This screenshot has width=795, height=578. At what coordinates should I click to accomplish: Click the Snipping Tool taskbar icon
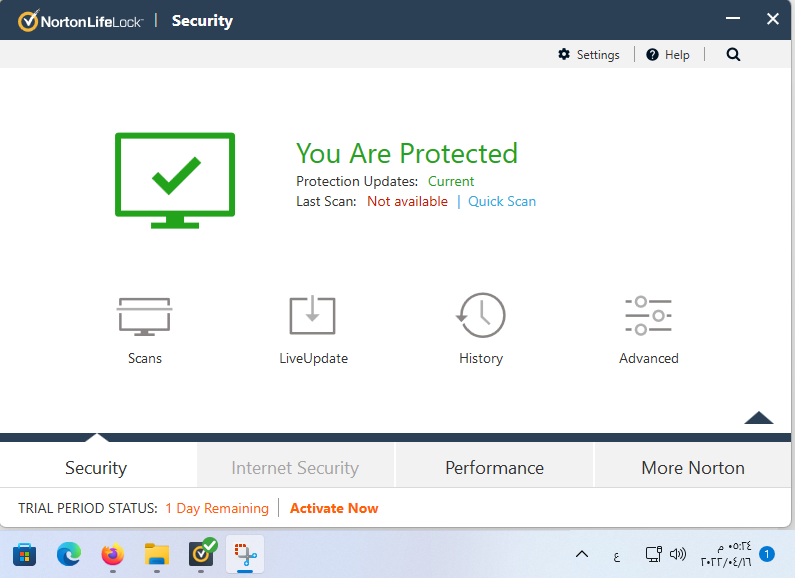pos(245,554)
